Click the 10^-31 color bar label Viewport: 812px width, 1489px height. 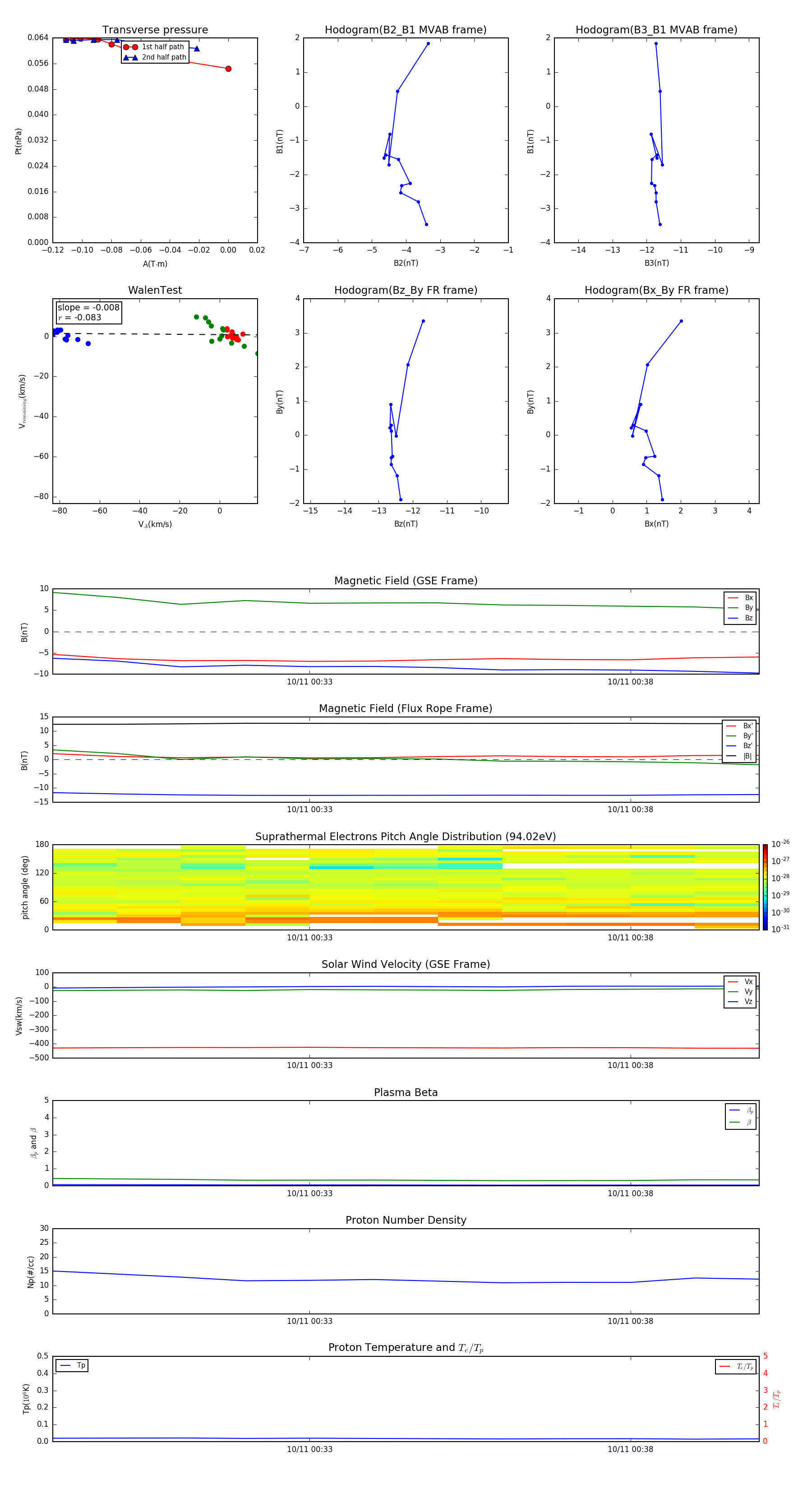(780, 929)
